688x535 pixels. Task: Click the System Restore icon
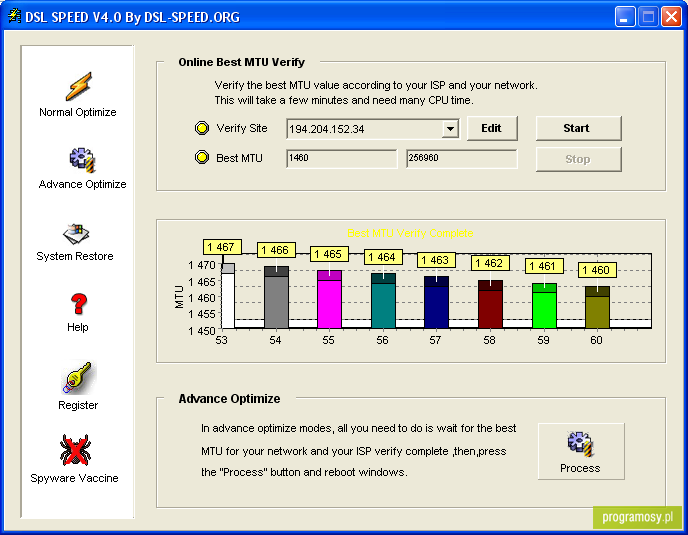click(76, 234)
